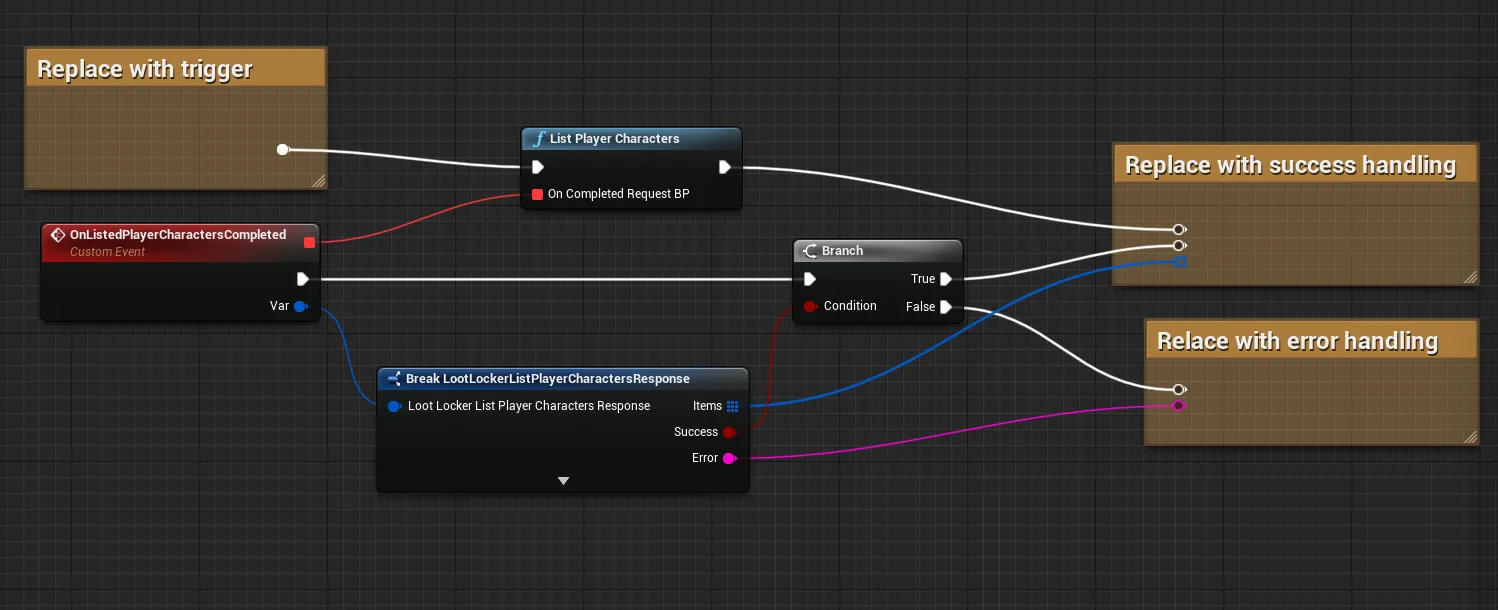Viewport: 1498px width, 610px height.
Task: Select the OnListedPlayerCharactersCompleted node title
Action: [x=178, y=235]
